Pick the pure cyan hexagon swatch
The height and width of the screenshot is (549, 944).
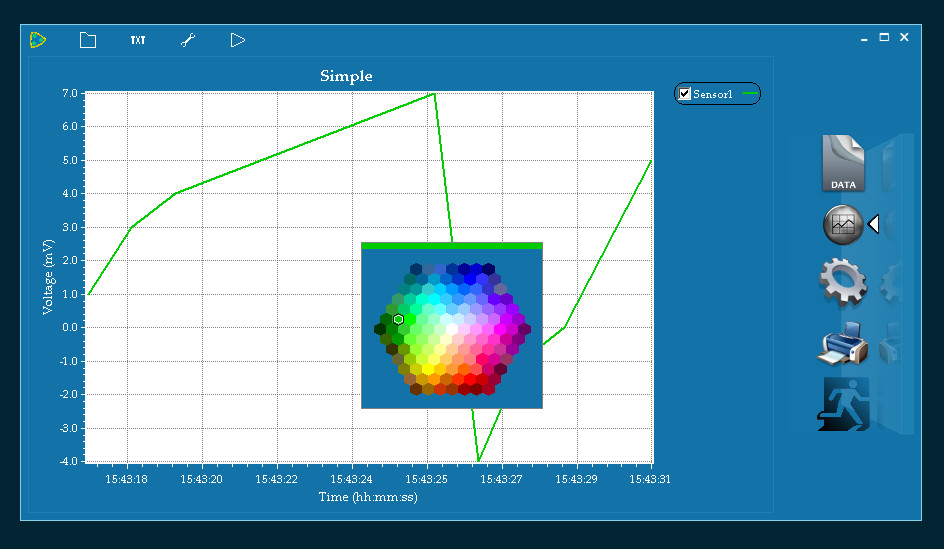434,299
